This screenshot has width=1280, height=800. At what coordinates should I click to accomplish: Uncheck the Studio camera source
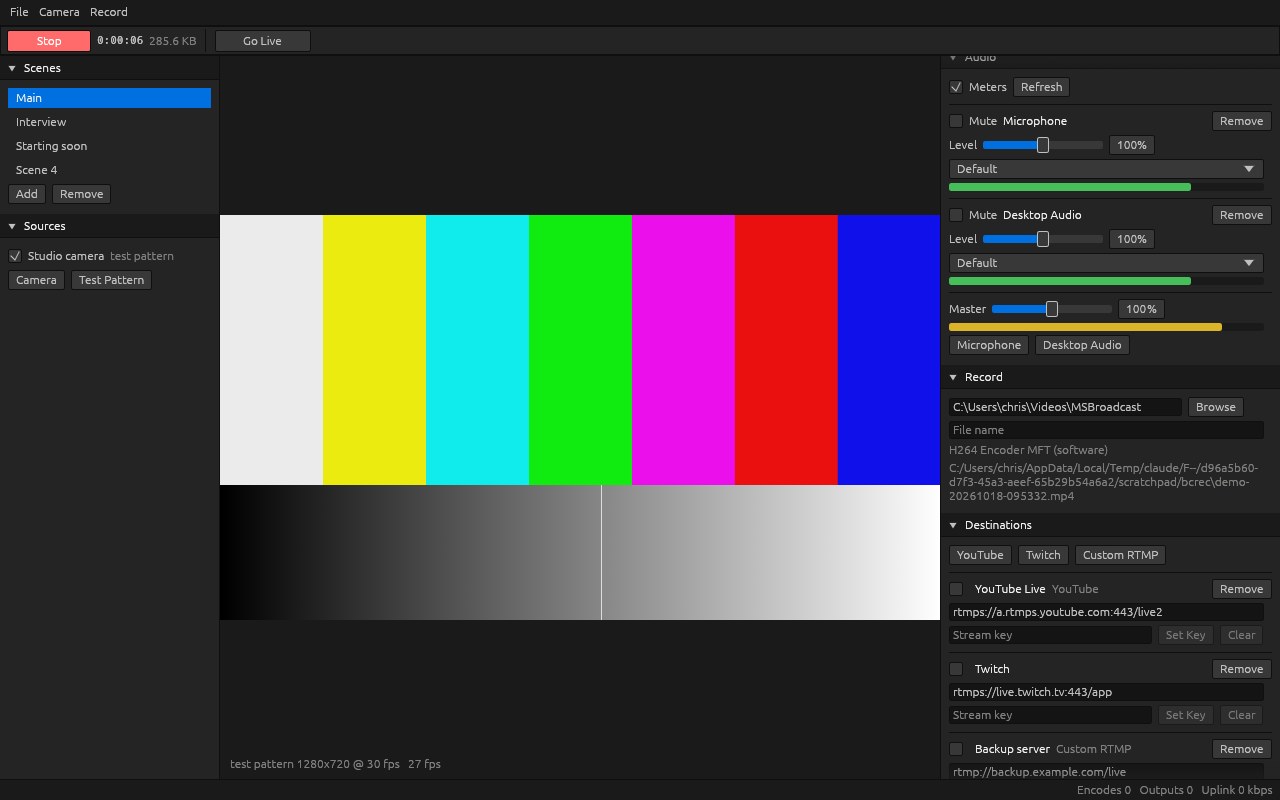click(x=15, y=256)
